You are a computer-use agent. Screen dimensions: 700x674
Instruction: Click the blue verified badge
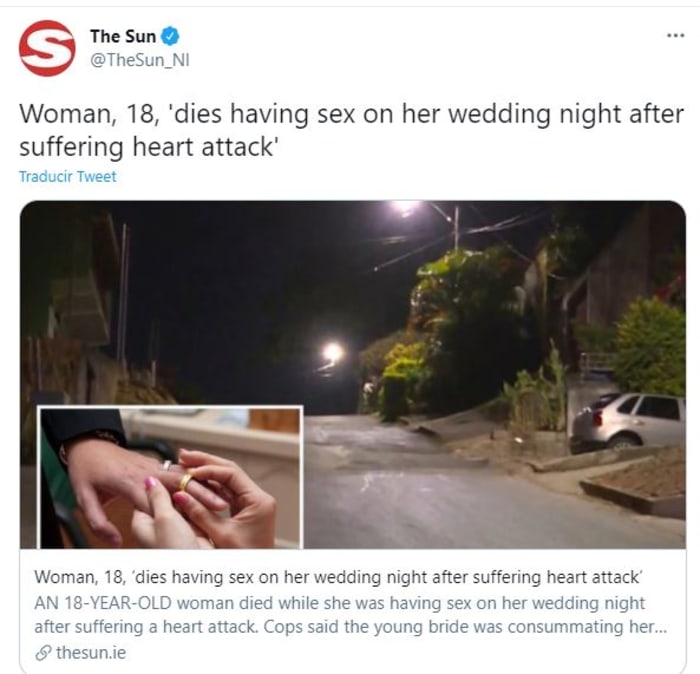click(170, 37)
